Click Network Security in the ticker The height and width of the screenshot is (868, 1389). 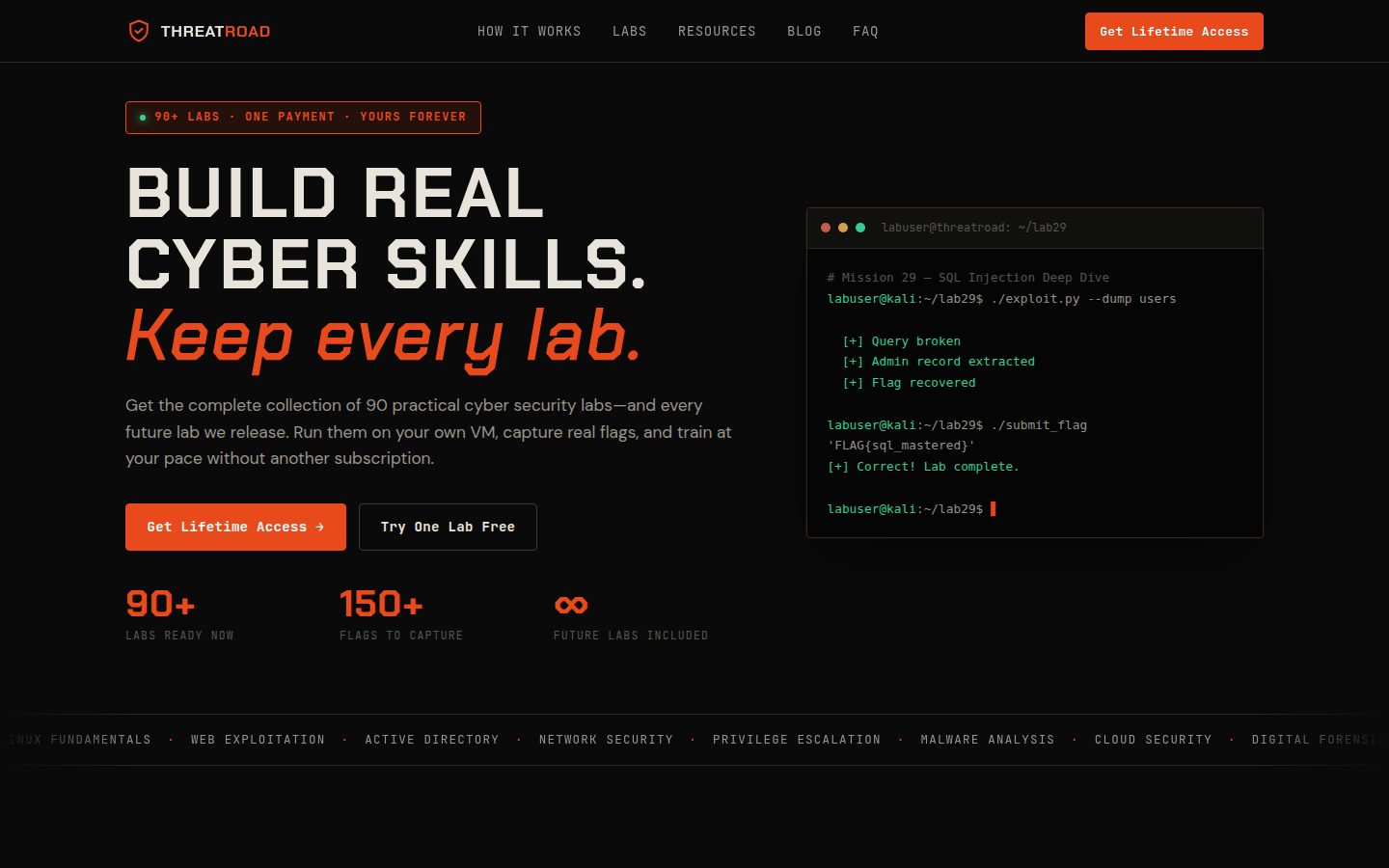pyautogui.click(x=606, y=740)
